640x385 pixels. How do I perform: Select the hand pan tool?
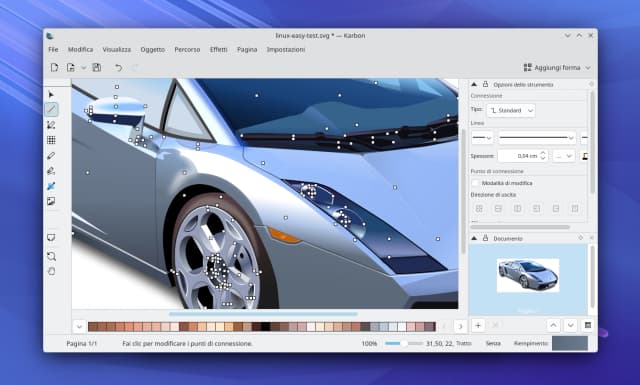coord(51,272)
